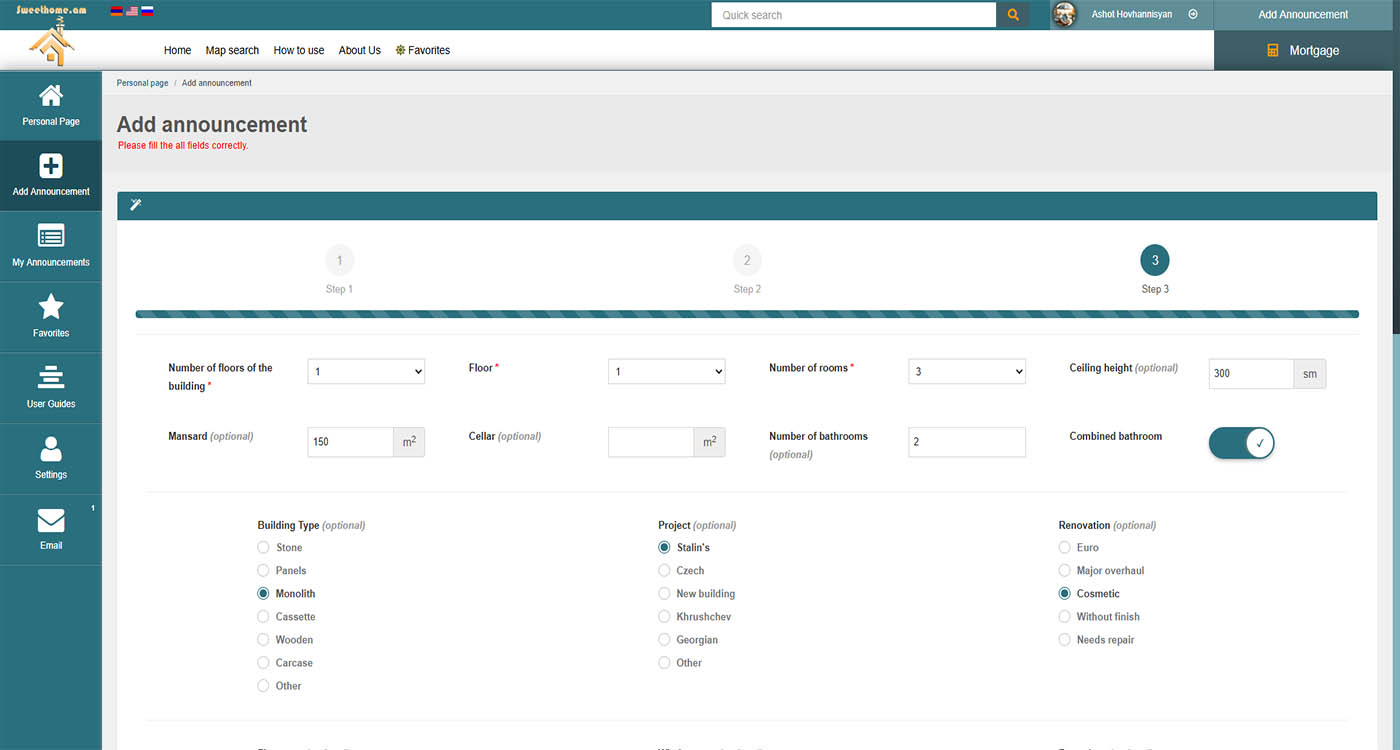
Task: Open Number of floors of building dropdown
Action: [x=366, y=372]
